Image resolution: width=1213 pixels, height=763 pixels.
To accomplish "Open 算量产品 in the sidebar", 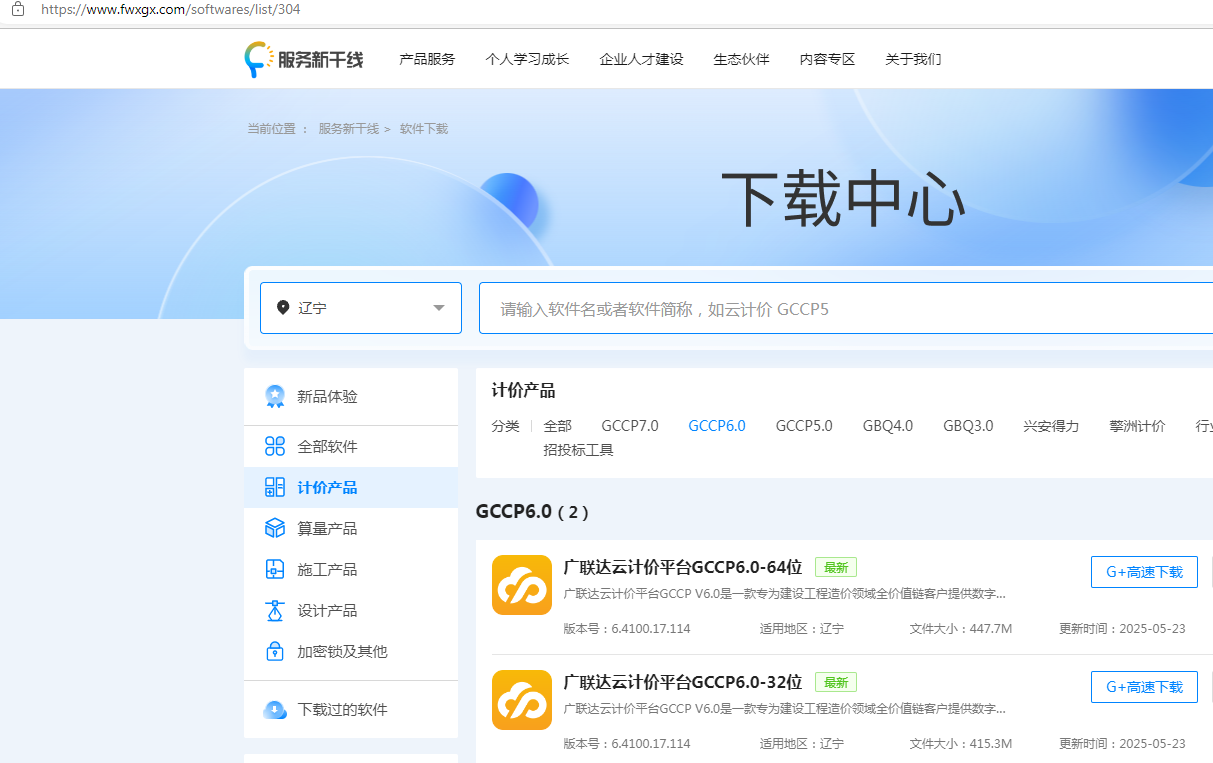I will click(x=351, y=528).
